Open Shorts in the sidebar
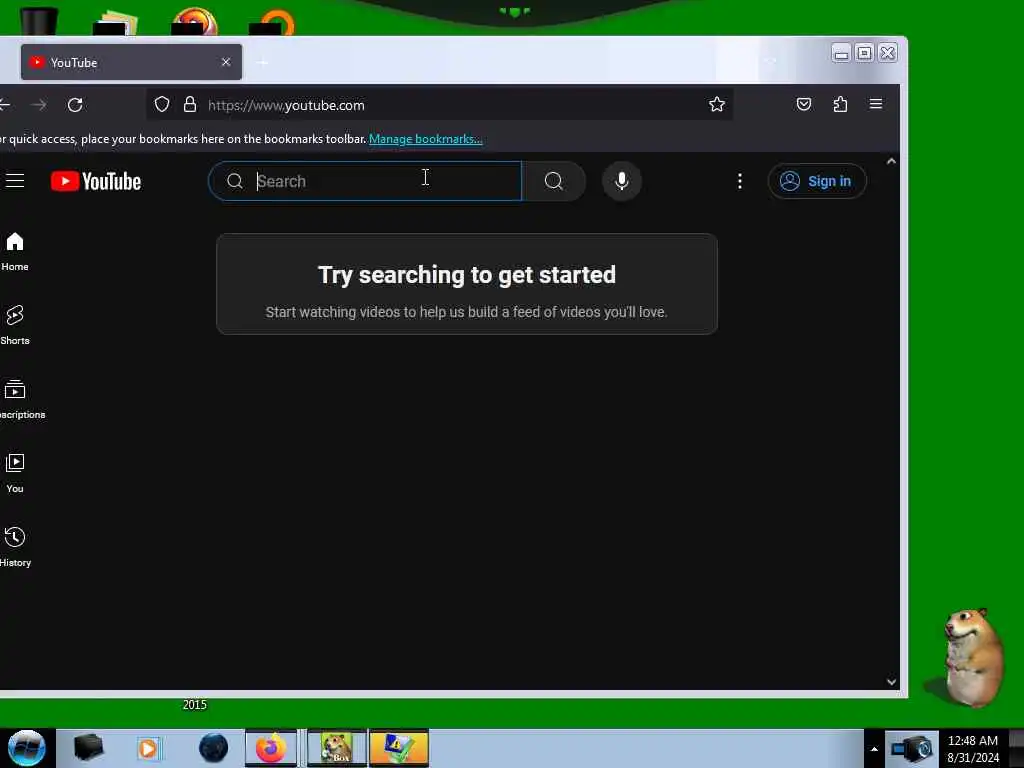This screenshot has width=1024, height=768. pos(14,325)
